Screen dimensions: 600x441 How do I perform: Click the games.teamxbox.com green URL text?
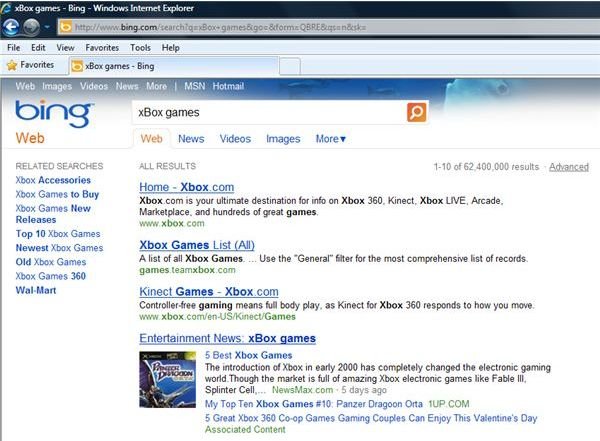pos(188,270)
